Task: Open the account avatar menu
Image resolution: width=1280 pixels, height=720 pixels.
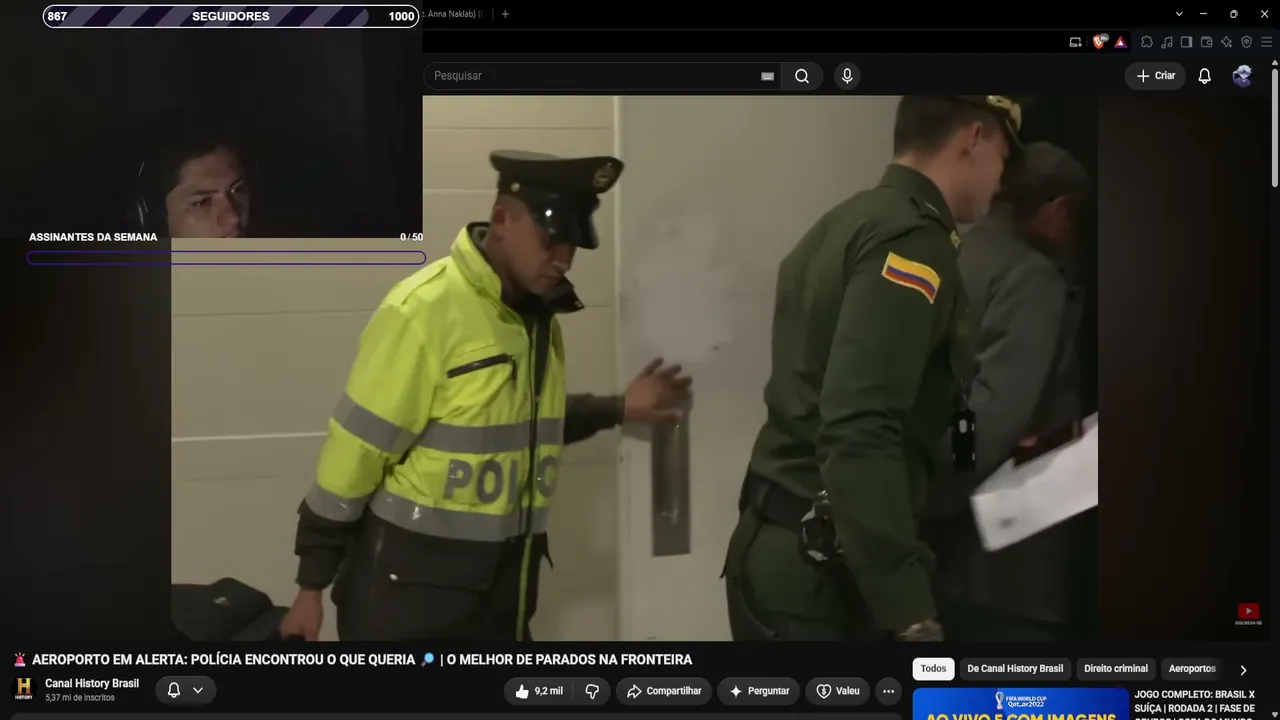Action: coord(1242,76)
